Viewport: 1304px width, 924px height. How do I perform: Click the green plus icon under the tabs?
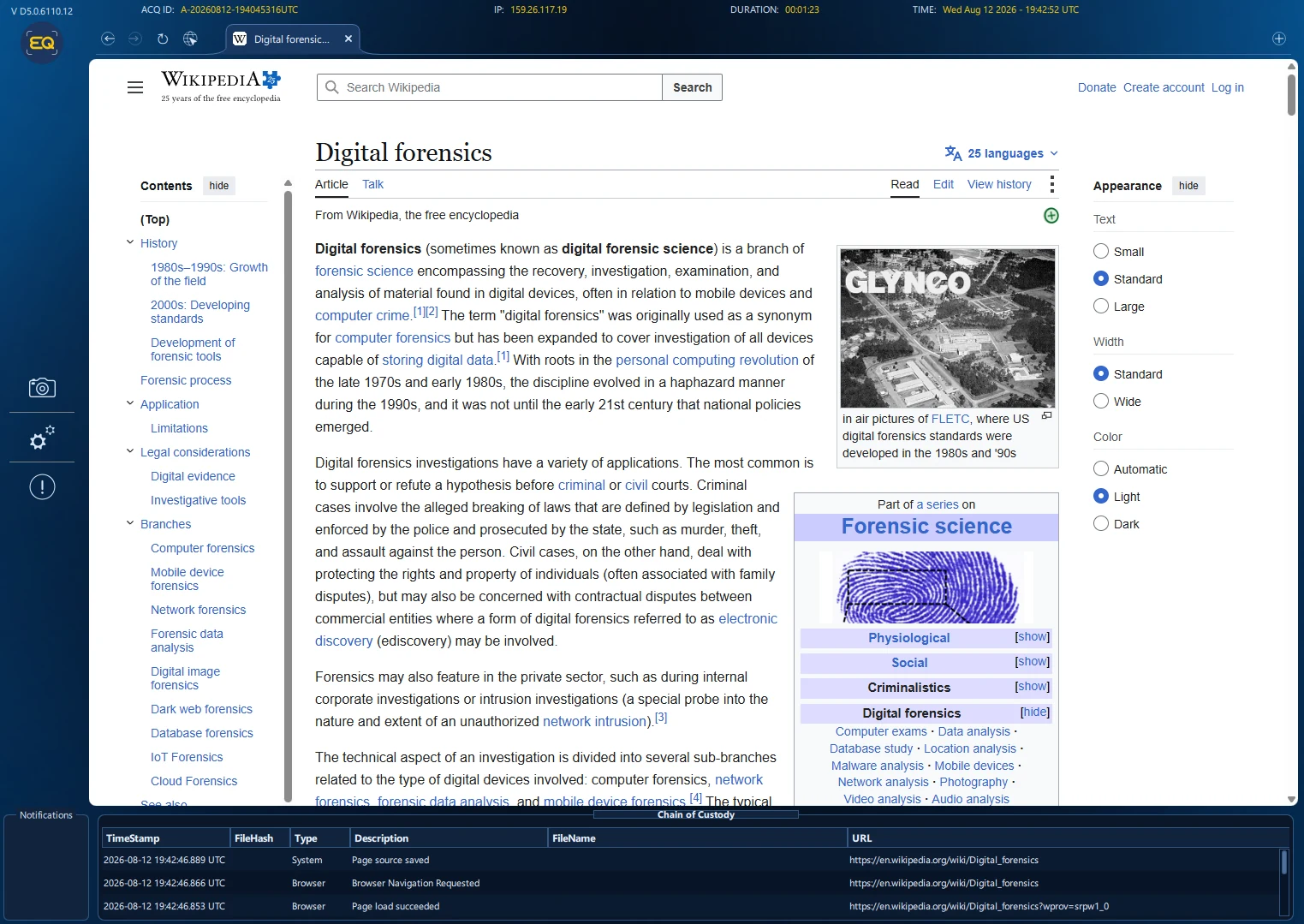pos(1051,216)
